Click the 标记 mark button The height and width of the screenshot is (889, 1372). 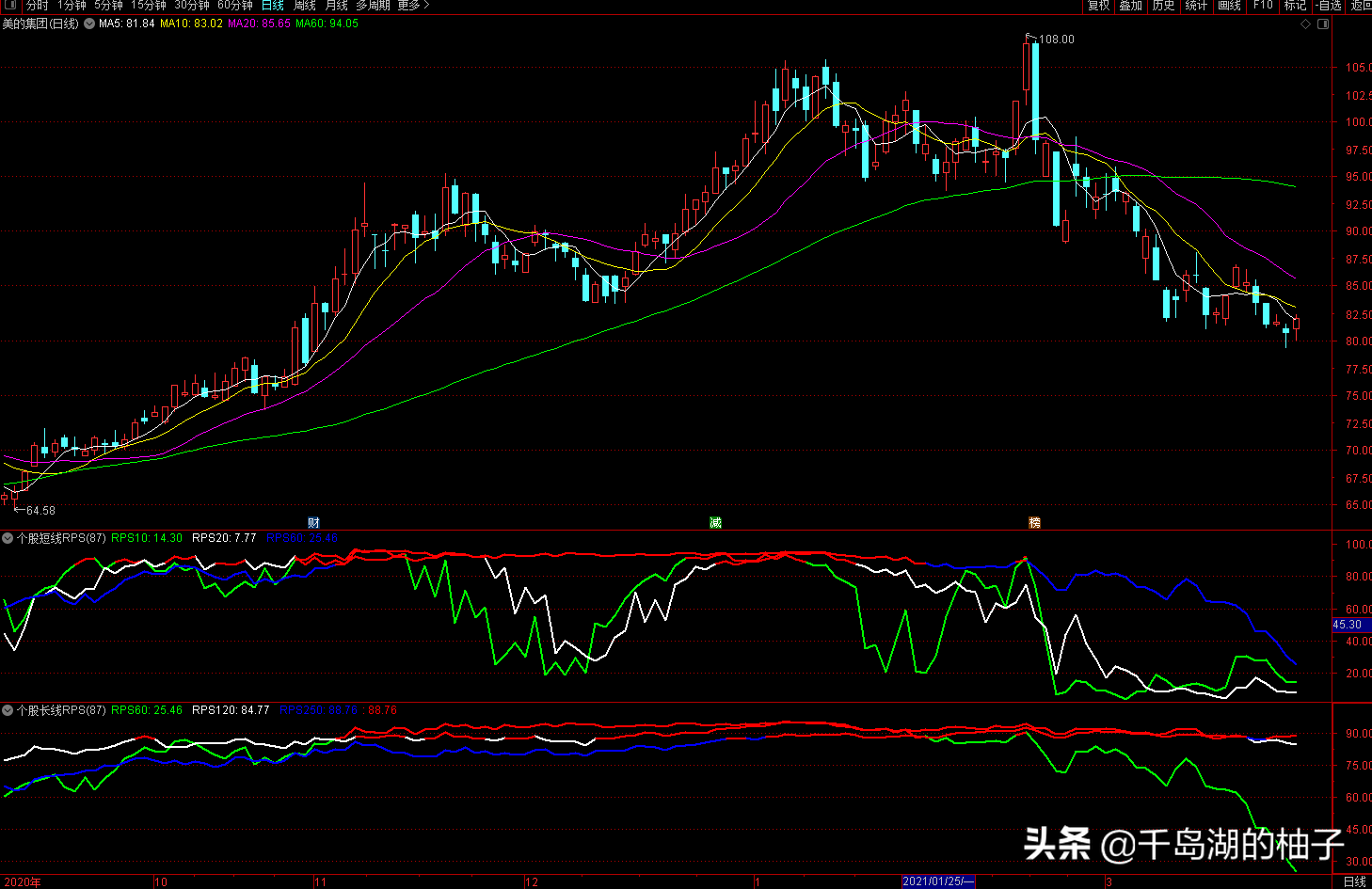tap(1296, 6)
